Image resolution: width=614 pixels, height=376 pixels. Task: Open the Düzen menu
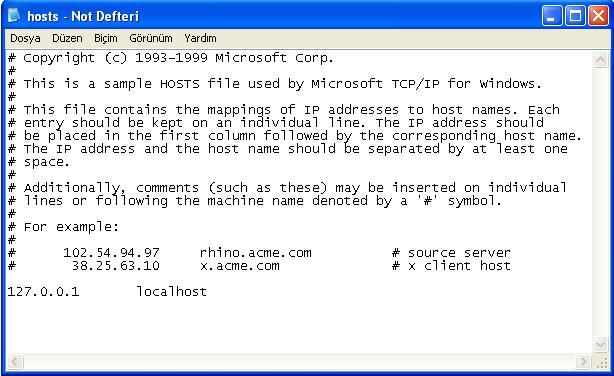(x=67, y=38)
